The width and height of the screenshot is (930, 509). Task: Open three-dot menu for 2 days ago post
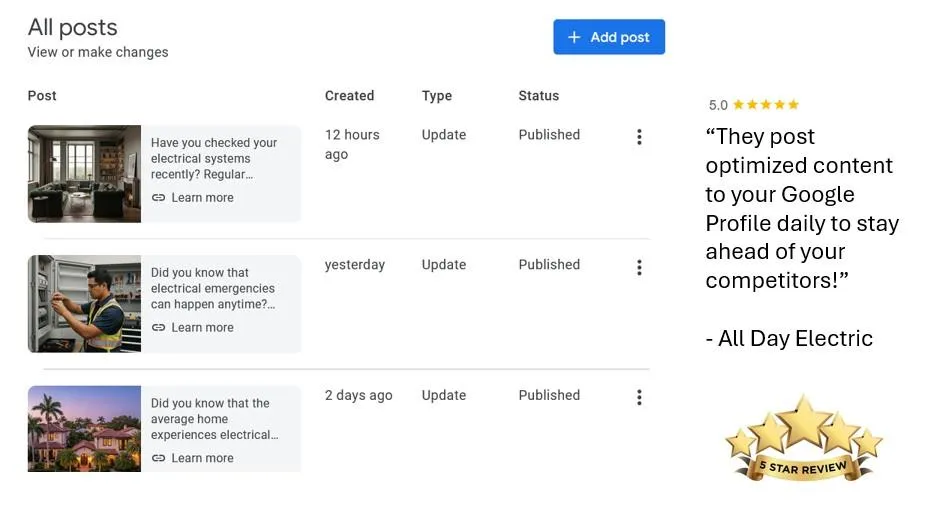[639, 397]
